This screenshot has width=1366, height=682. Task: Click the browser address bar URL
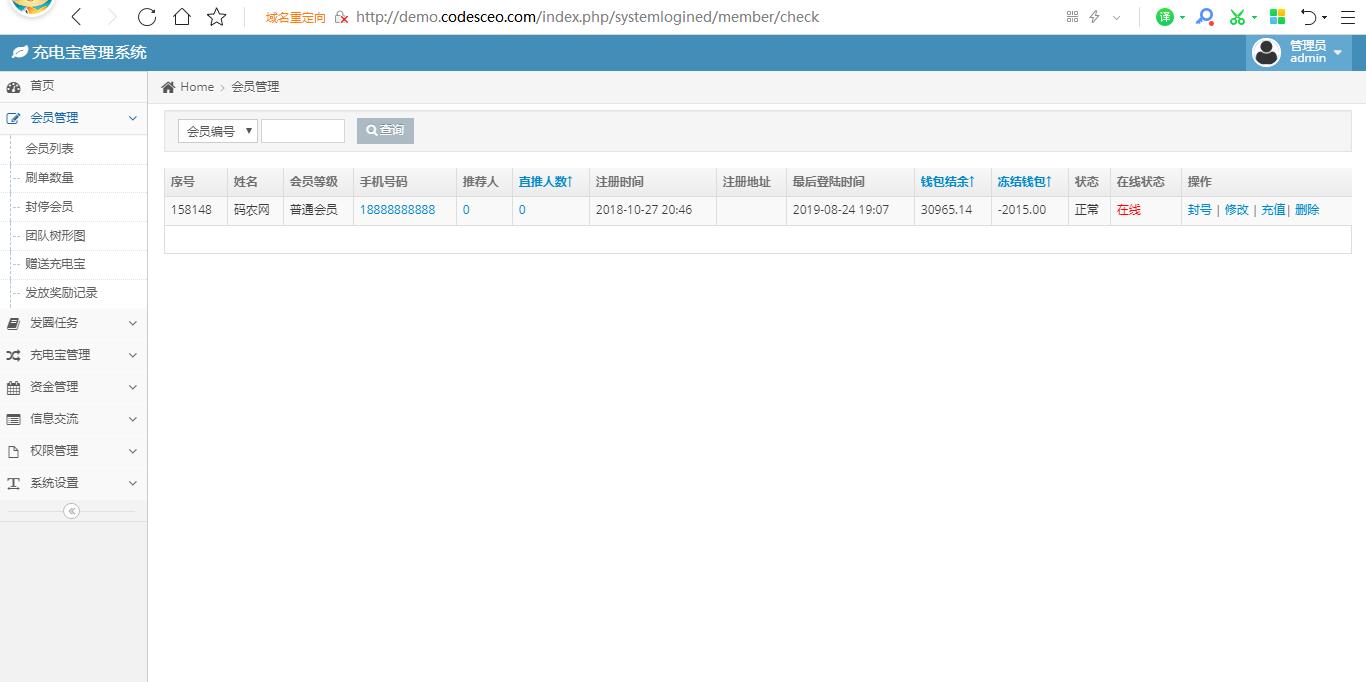tap(587, 17)
